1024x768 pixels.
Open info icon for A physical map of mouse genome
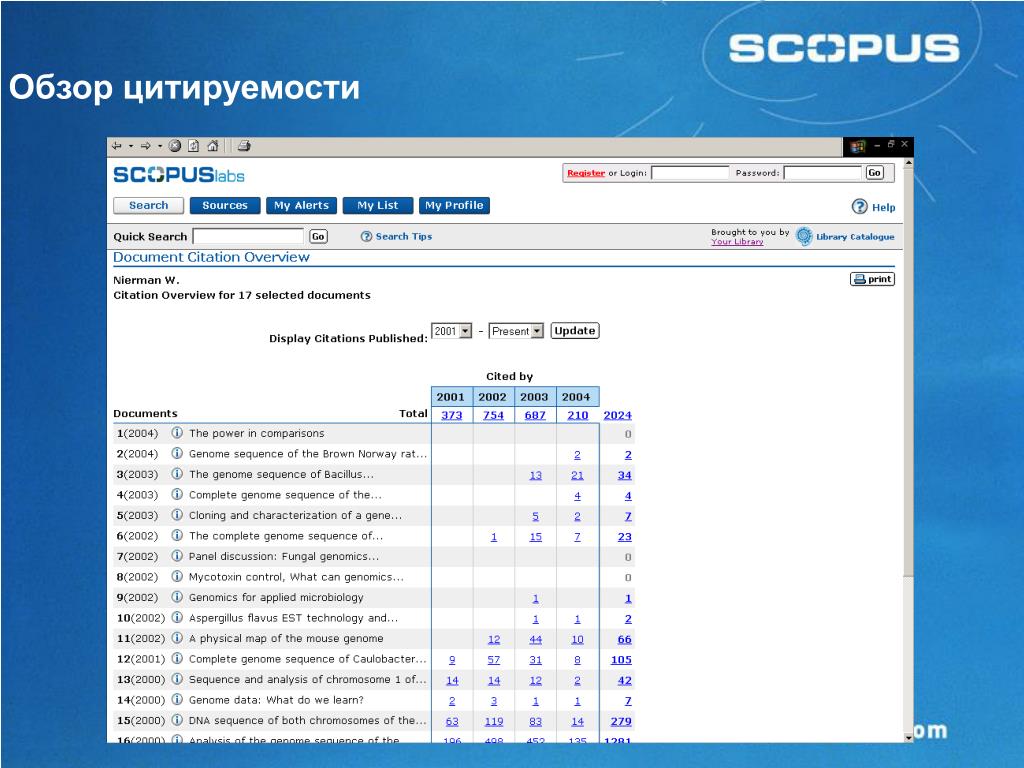177,637
